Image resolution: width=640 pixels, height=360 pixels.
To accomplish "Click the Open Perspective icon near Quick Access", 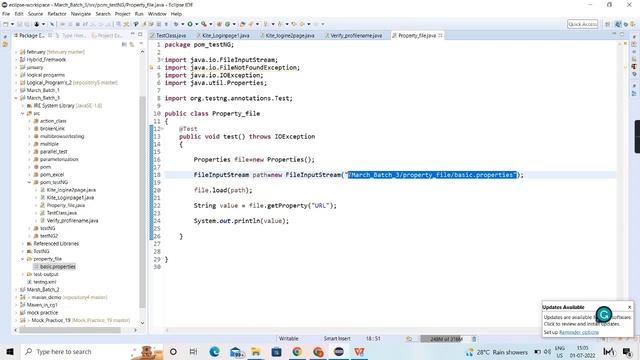I will point(608,24).
